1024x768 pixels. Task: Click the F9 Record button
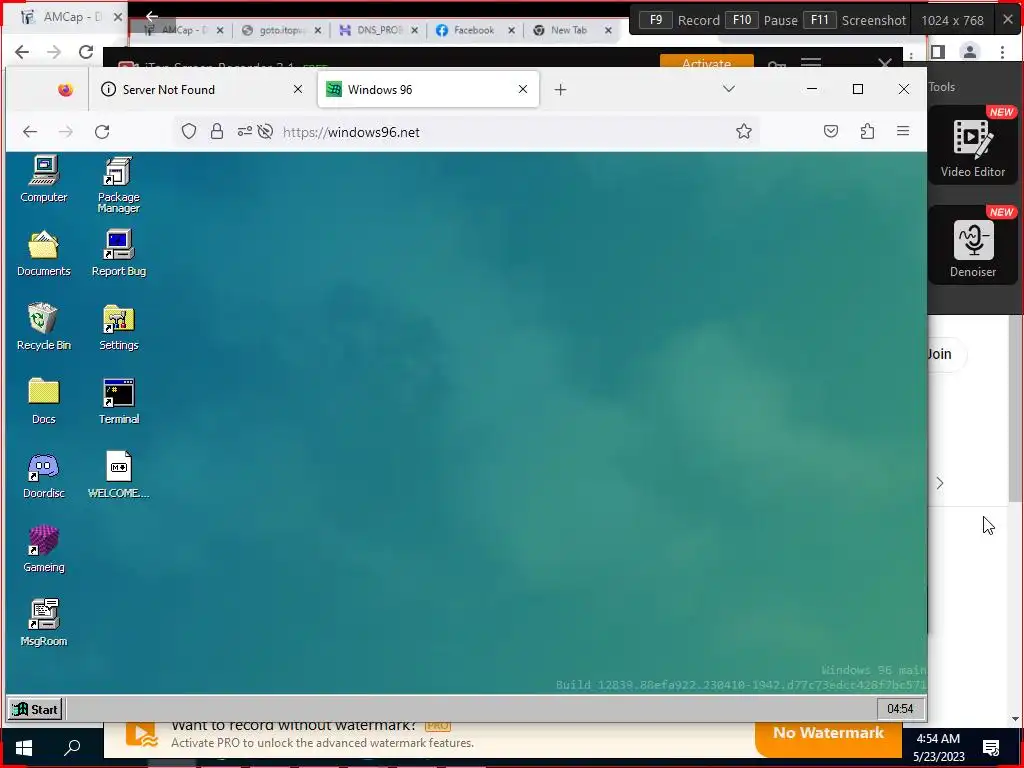tap(679, 20)
